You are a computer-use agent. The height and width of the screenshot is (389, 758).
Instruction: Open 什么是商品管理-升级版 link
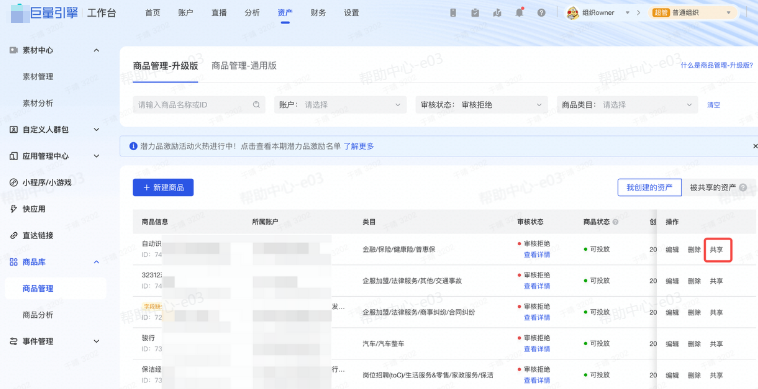[717, 65]
